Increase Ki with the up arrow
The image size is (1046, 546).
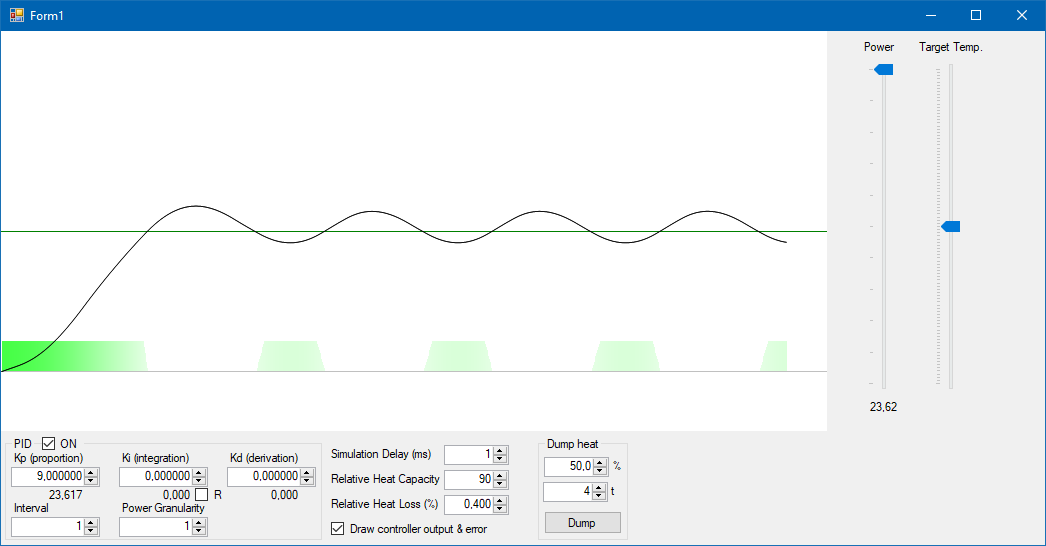click(199, 472)
